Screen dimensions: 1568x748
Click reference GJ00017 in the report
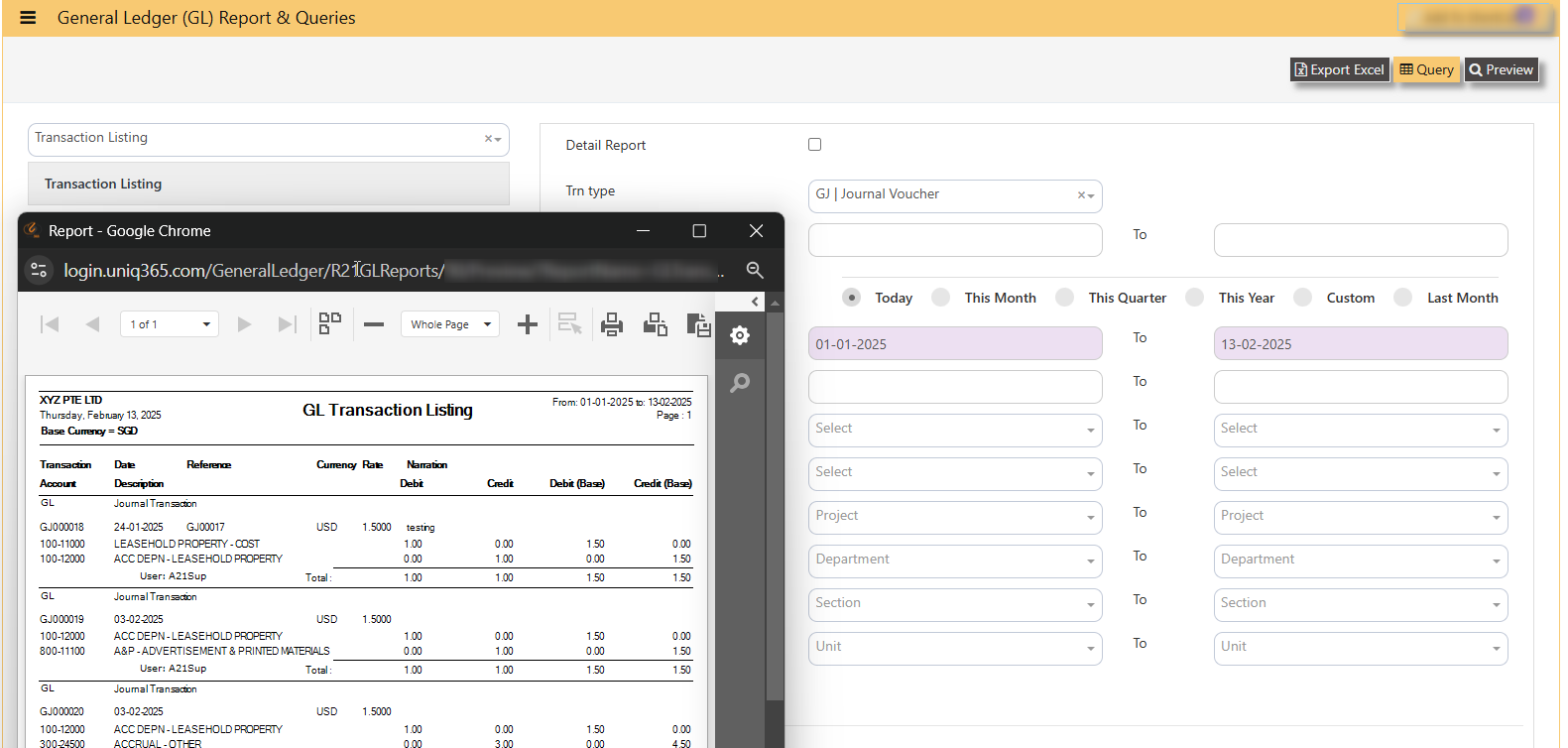205,527
